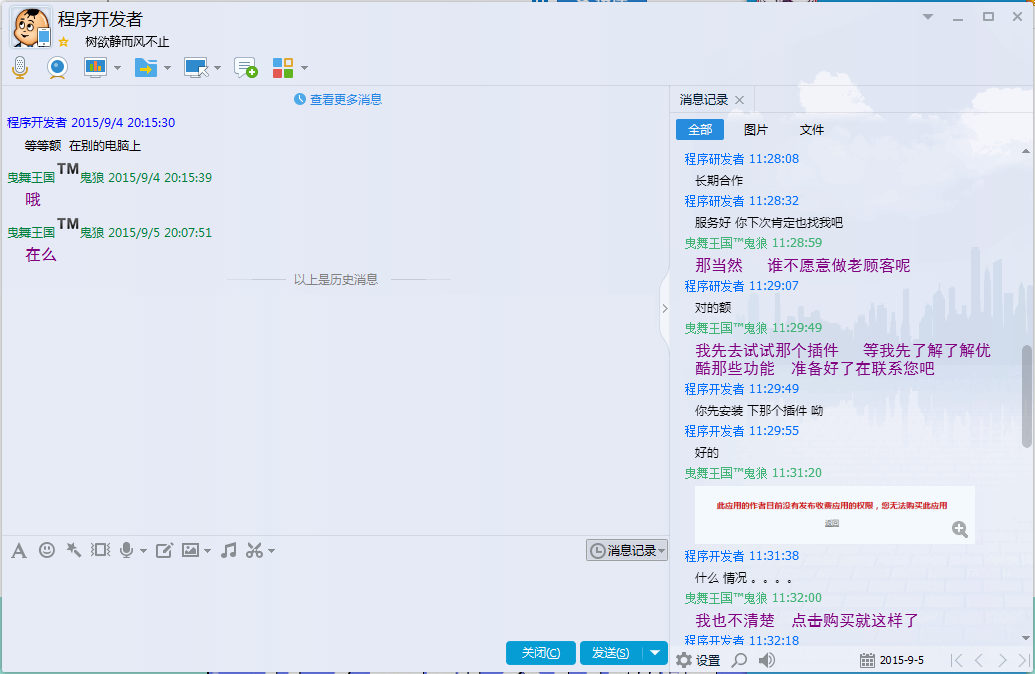Click contact name 程序开发者 in header
Image resolution: width=1035 pixels, height=674 pixels.
pyautogui.click(x=100, y=19)
